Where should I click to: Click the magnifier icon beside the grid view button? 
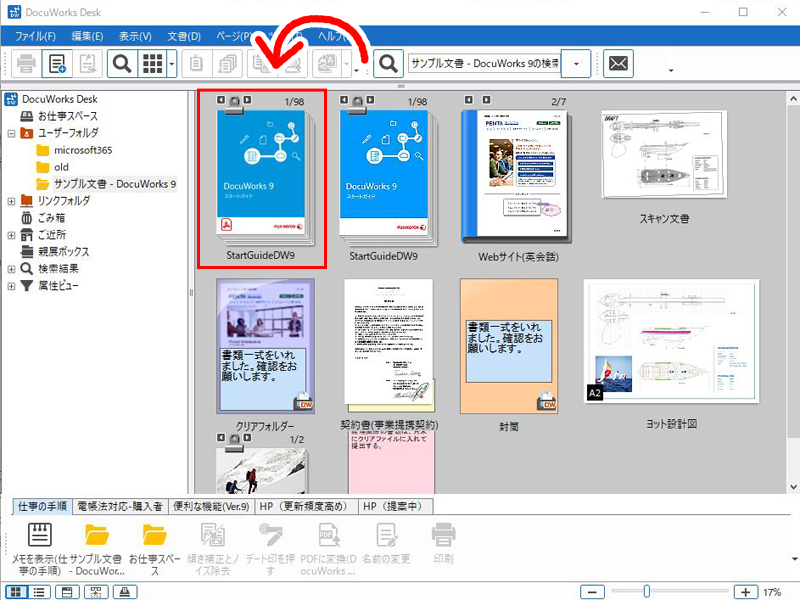pyautogui.click(x=122, y=64)
